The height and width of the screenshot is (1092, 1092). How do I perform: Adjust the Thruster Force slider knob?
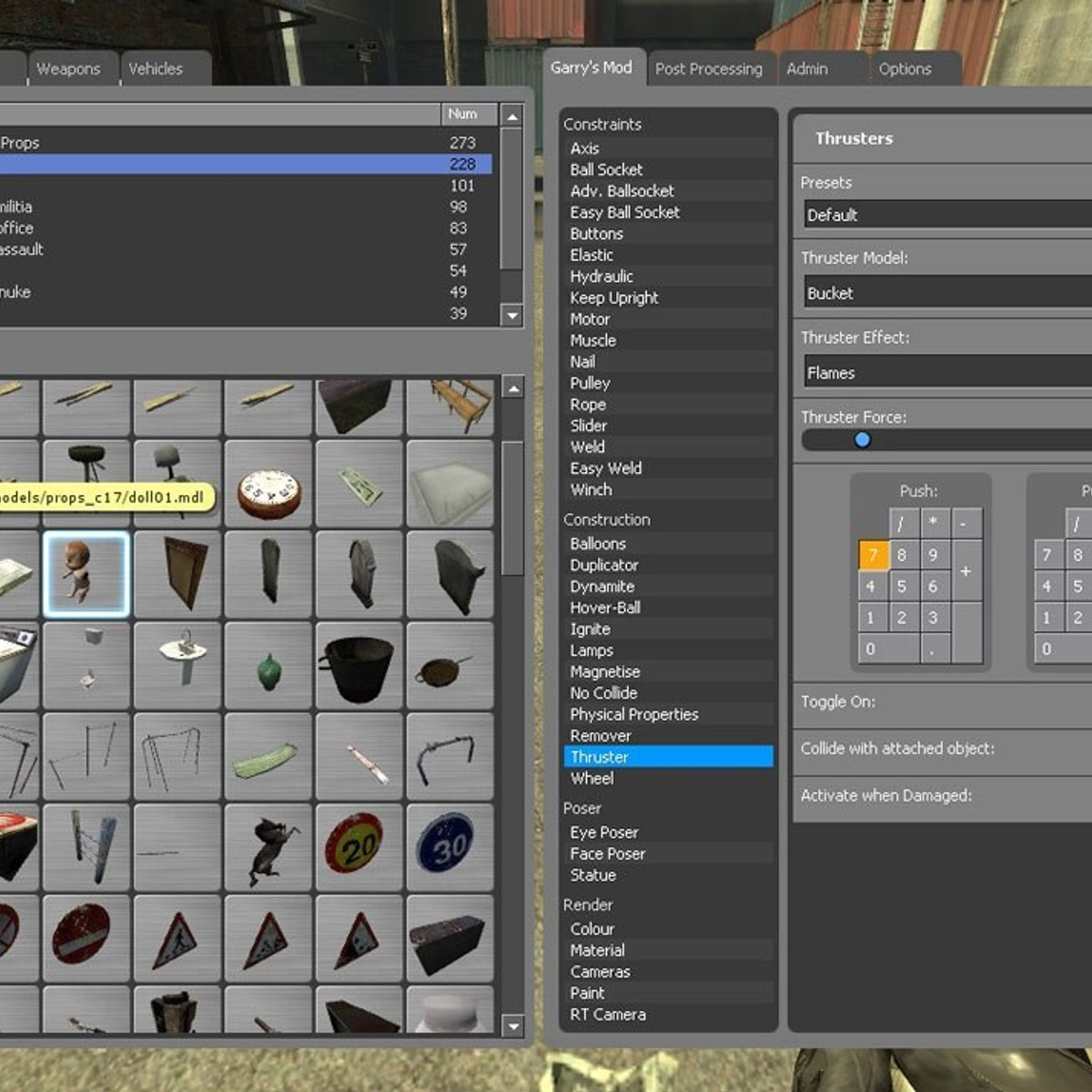point(862,440)
